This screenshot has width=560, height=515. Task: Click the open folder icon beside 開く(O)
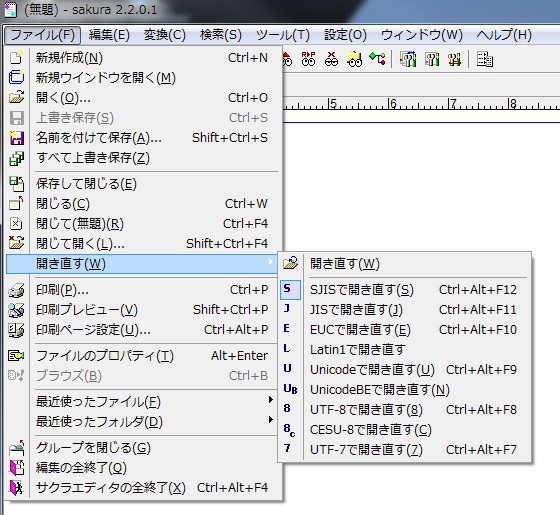[x=16, y=98]
